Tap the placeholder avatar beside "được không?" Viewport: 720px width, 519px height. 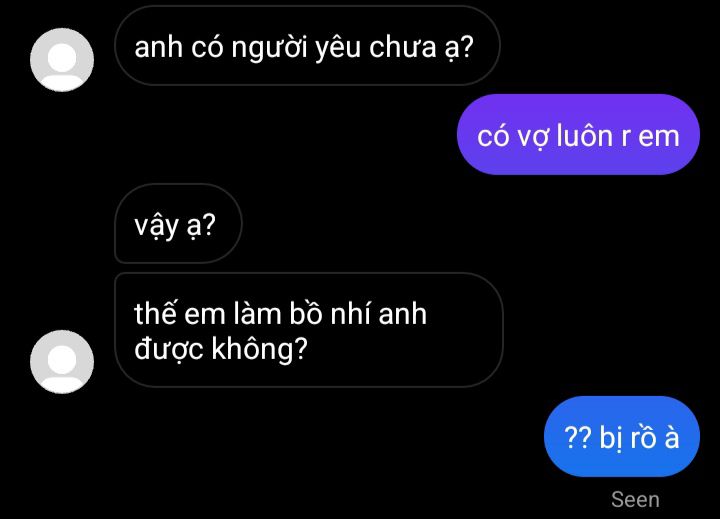[x=62, y=361]
